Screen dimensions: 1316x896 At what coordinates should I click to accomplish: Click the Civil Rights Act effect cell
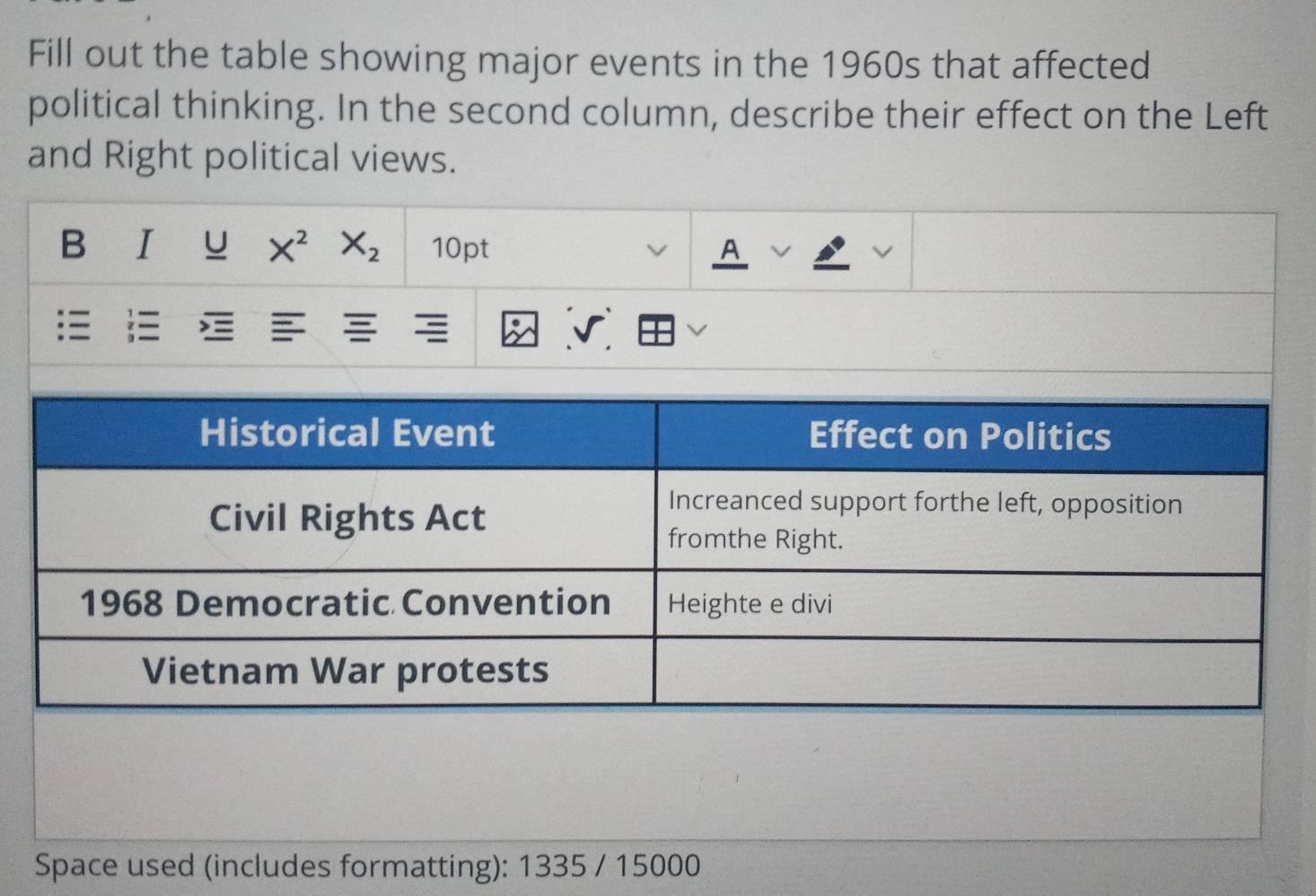point(960,523)
